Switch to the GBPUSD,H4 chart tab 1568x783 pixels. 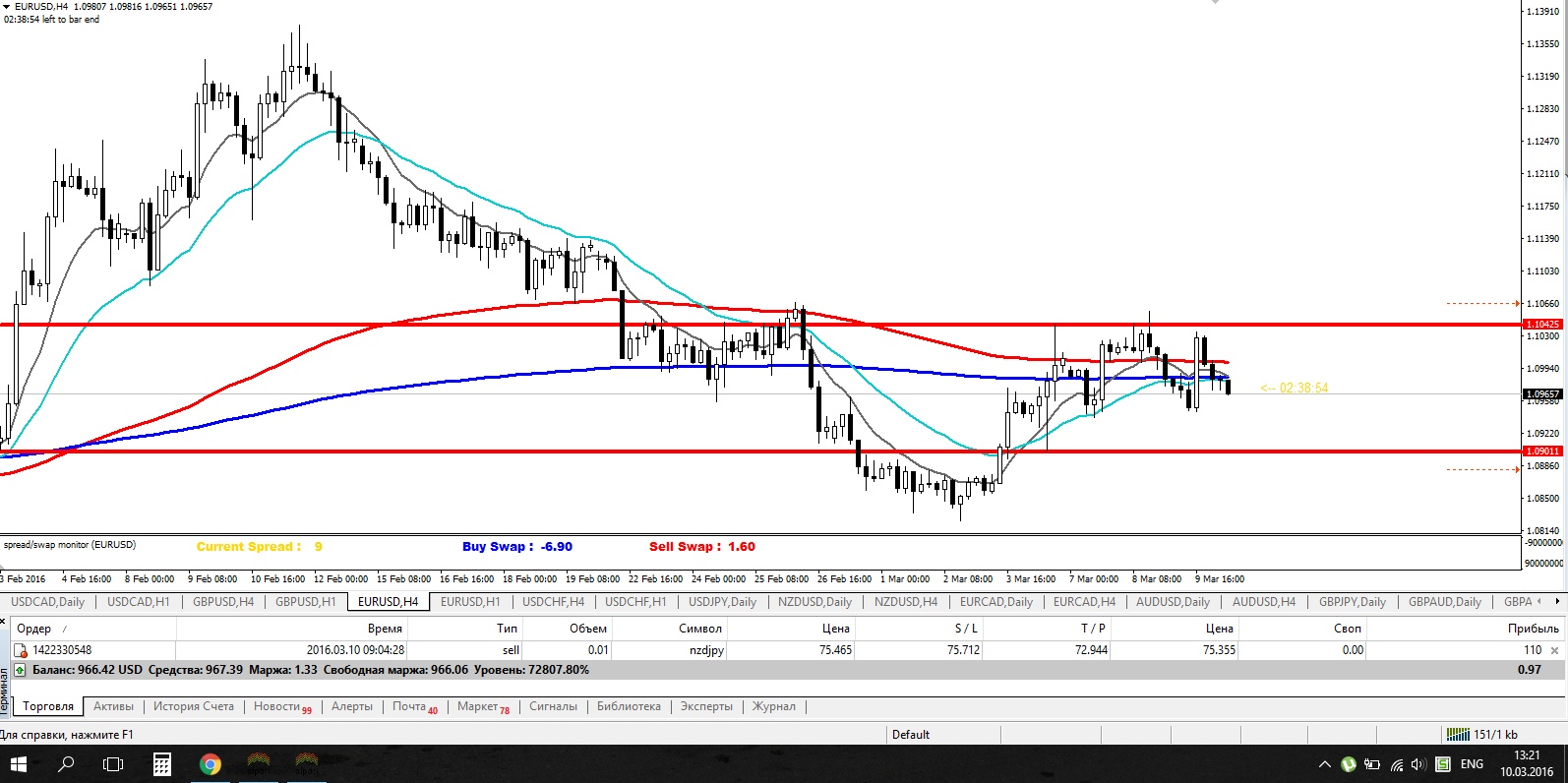click(x=223, y=602)
